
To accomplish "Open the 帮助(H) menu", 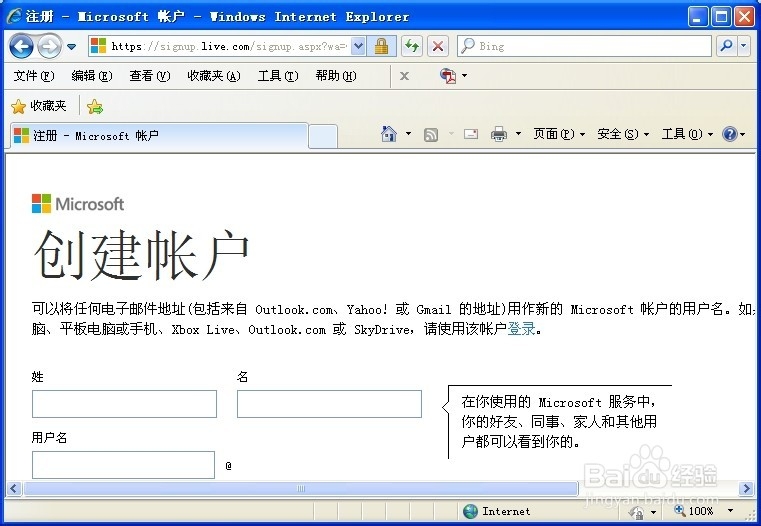I will pyautogui.click(x=336, y=76).
